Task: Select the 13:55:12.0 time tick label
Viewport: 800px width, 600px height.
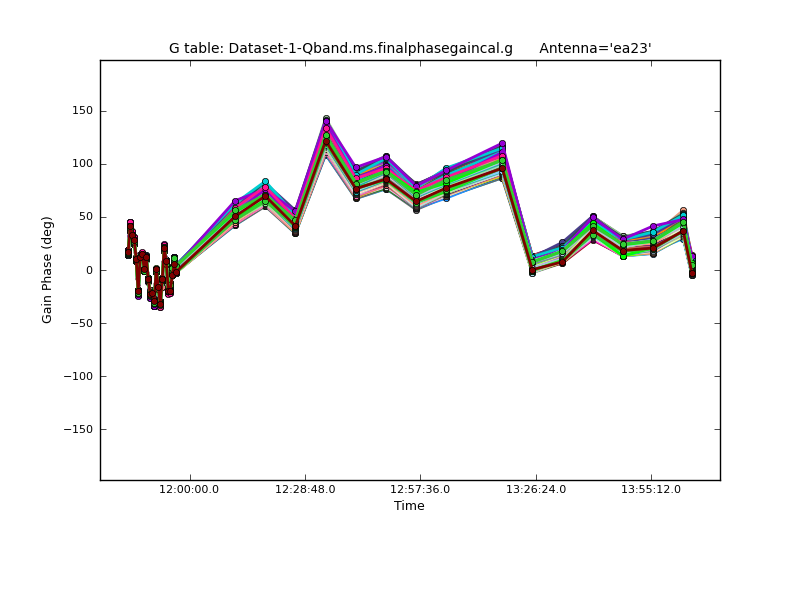Action: point(651,489)
